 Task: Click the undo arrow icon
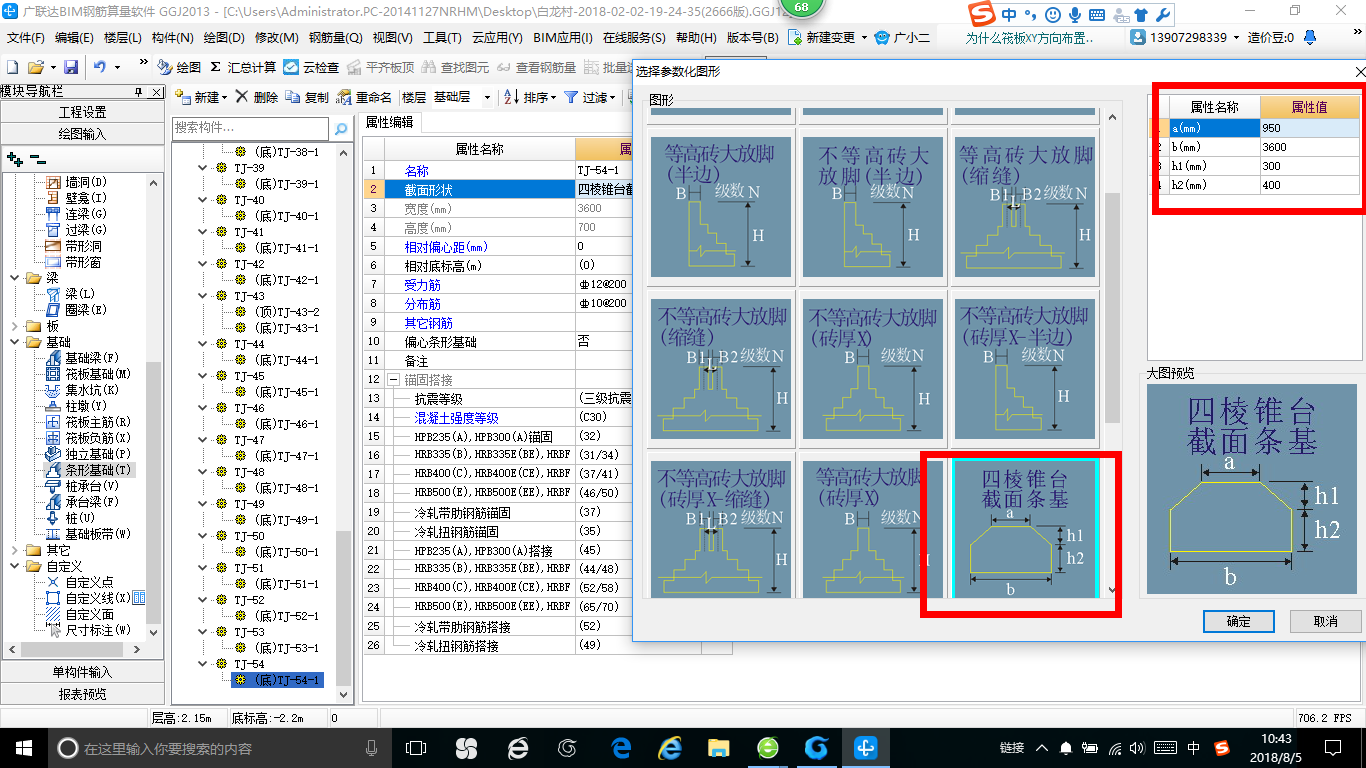pos(100,67)
